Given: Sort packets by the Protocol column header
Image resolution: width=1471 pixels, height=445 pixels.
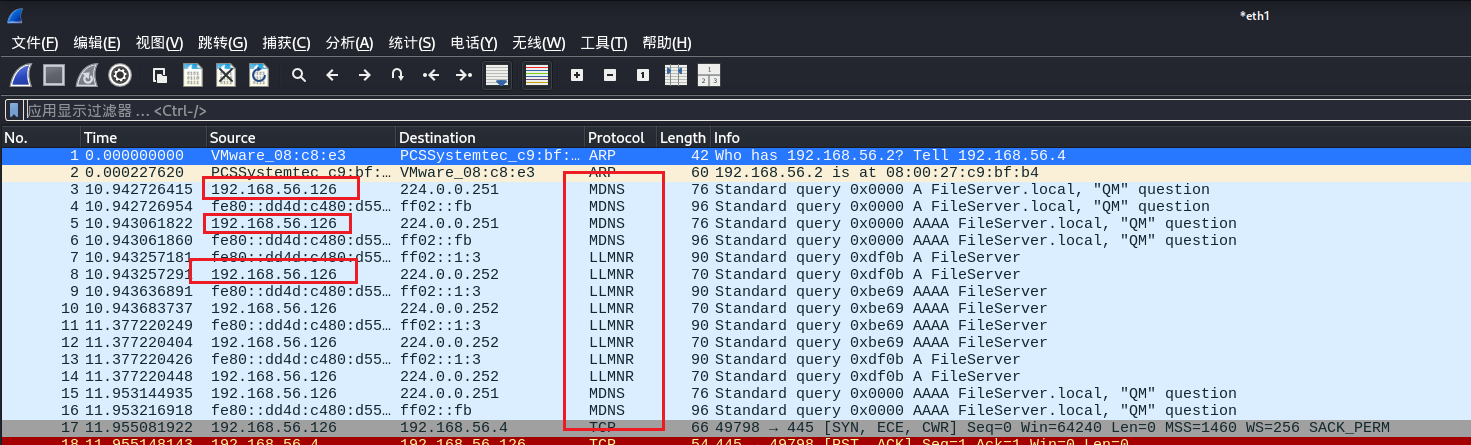Looking at the screenshot, I should tap(616, 138).
